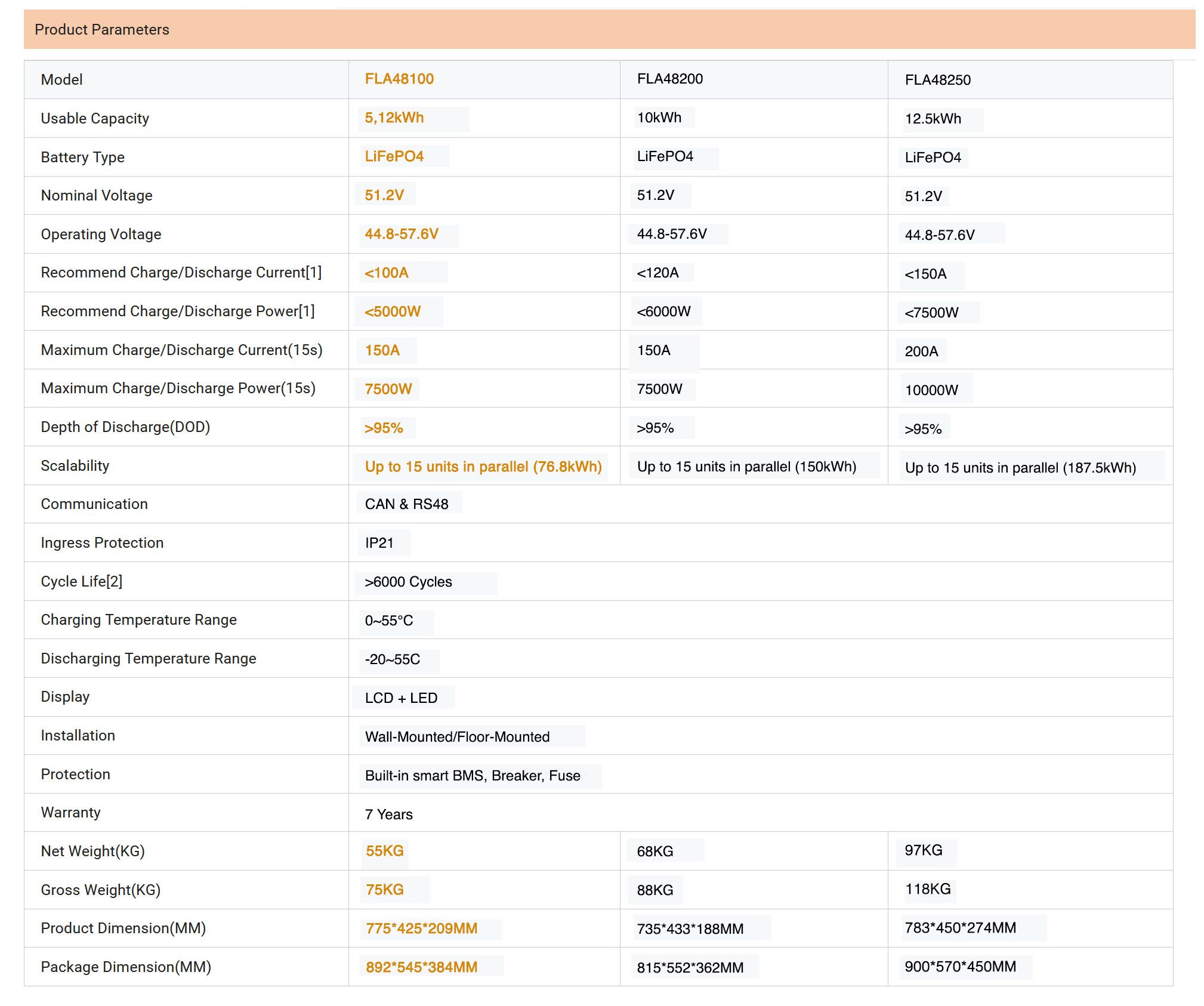The height and width of the screenshot is (1006, 1204).
Task: Select the FLA48100 model heading
Action: coord(399,79)
